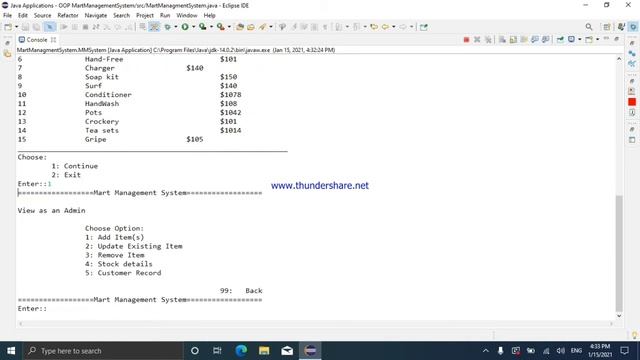640x360 pixels.
Task: Pin the Console view
Action: pyautogui.click(x=560, y=40)
